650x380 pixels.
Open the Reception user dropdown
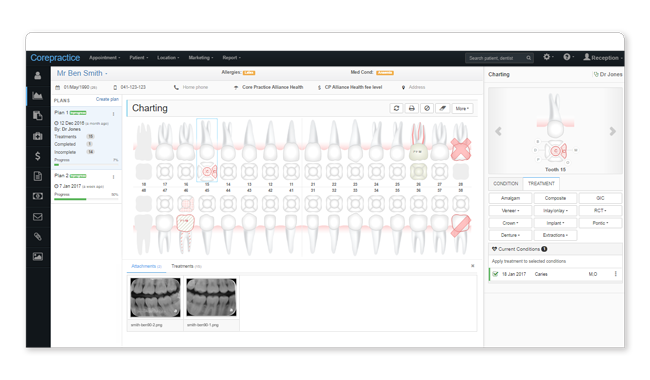click(x=603, y=58)
